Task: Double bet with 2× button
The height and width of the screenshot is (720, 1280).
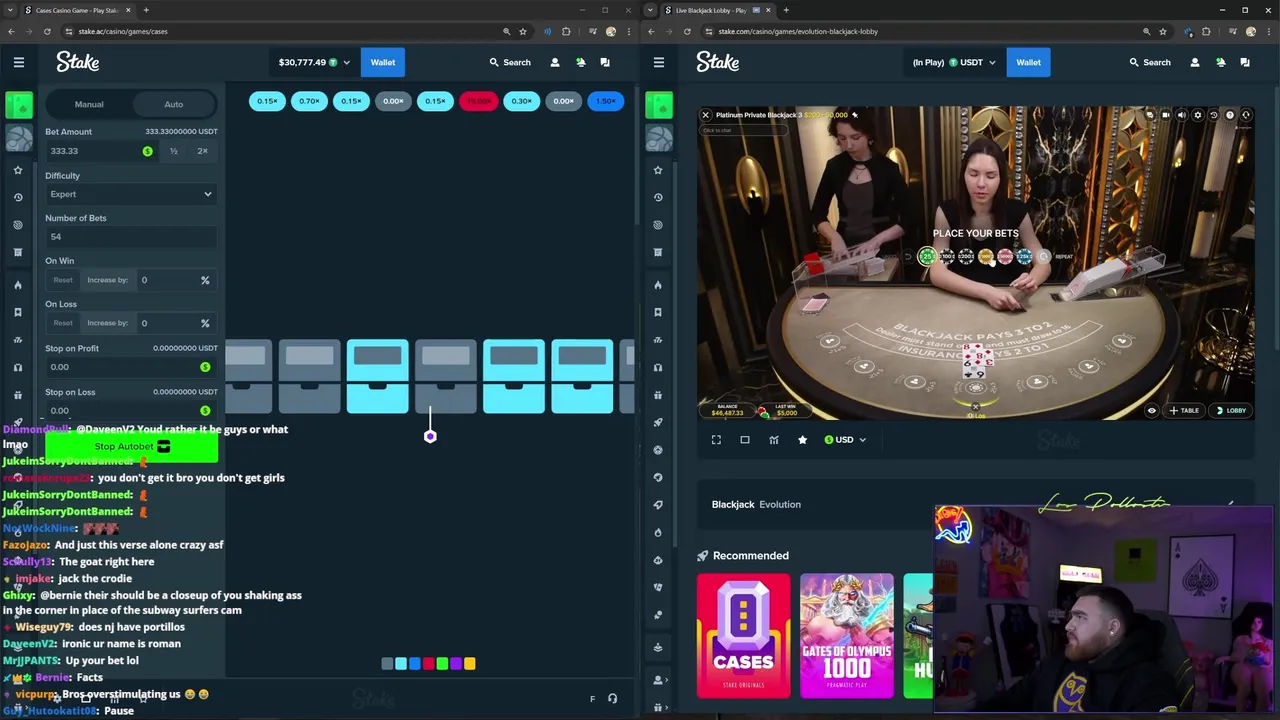Action: coord(203,151)
